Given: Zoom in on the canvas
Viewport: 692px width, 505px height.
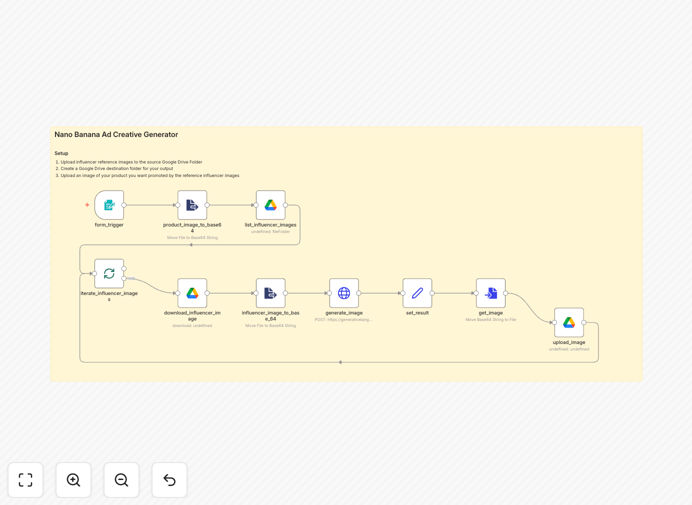Looking at the screenshot, I should tap(73, 480).
